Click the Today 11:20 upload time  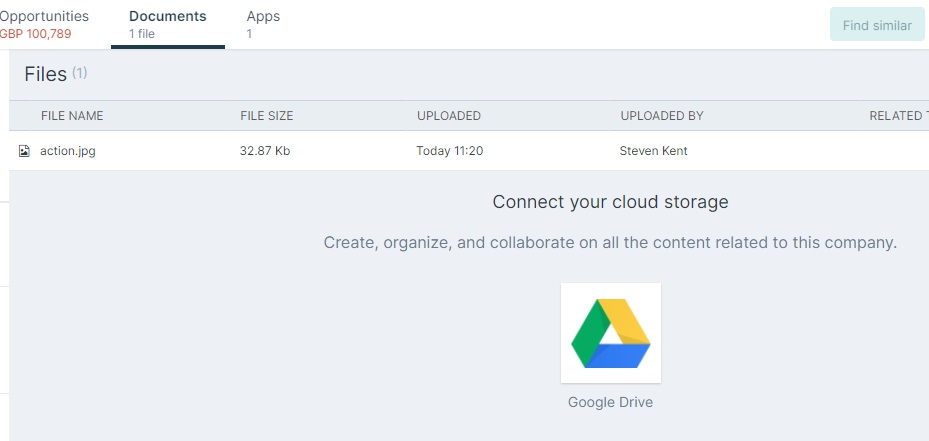coord(450,151)
